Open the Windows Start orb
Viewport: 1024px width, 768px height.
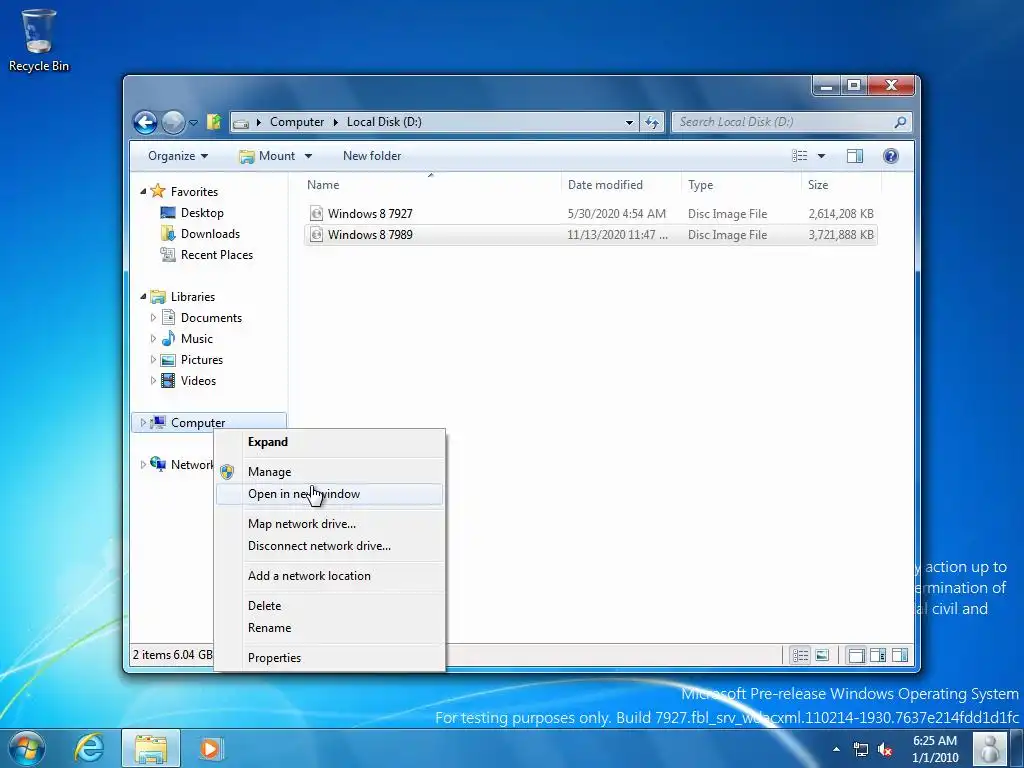[27, 748]
